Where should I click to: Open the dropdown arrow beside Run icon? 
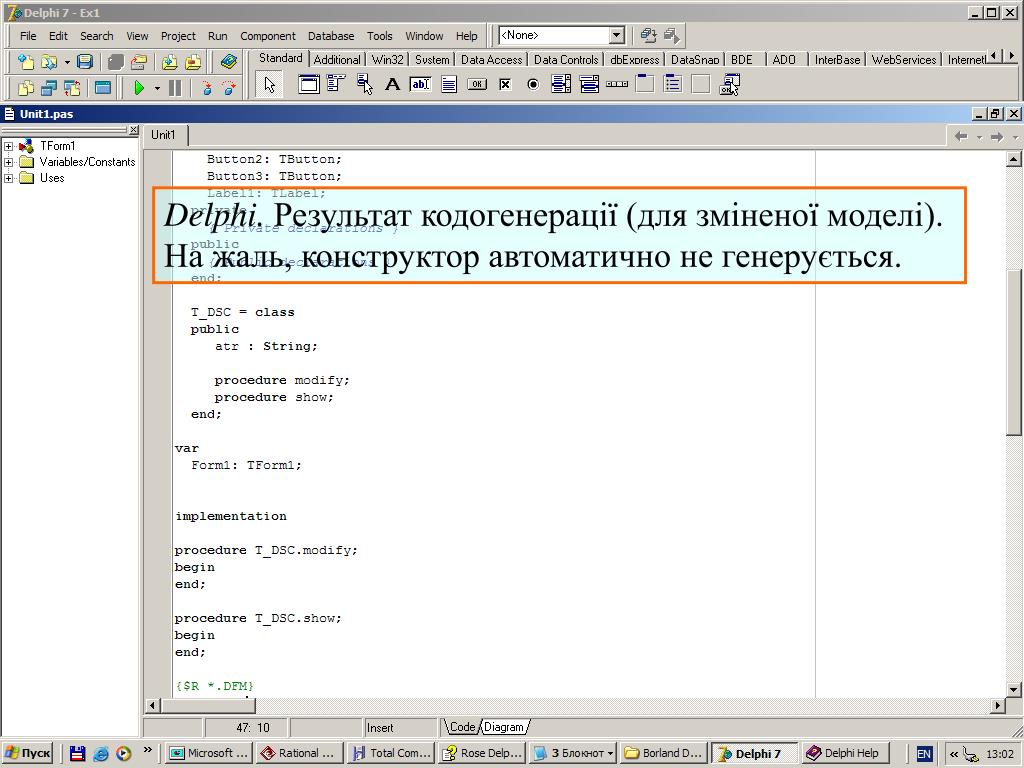coord(157,88)
